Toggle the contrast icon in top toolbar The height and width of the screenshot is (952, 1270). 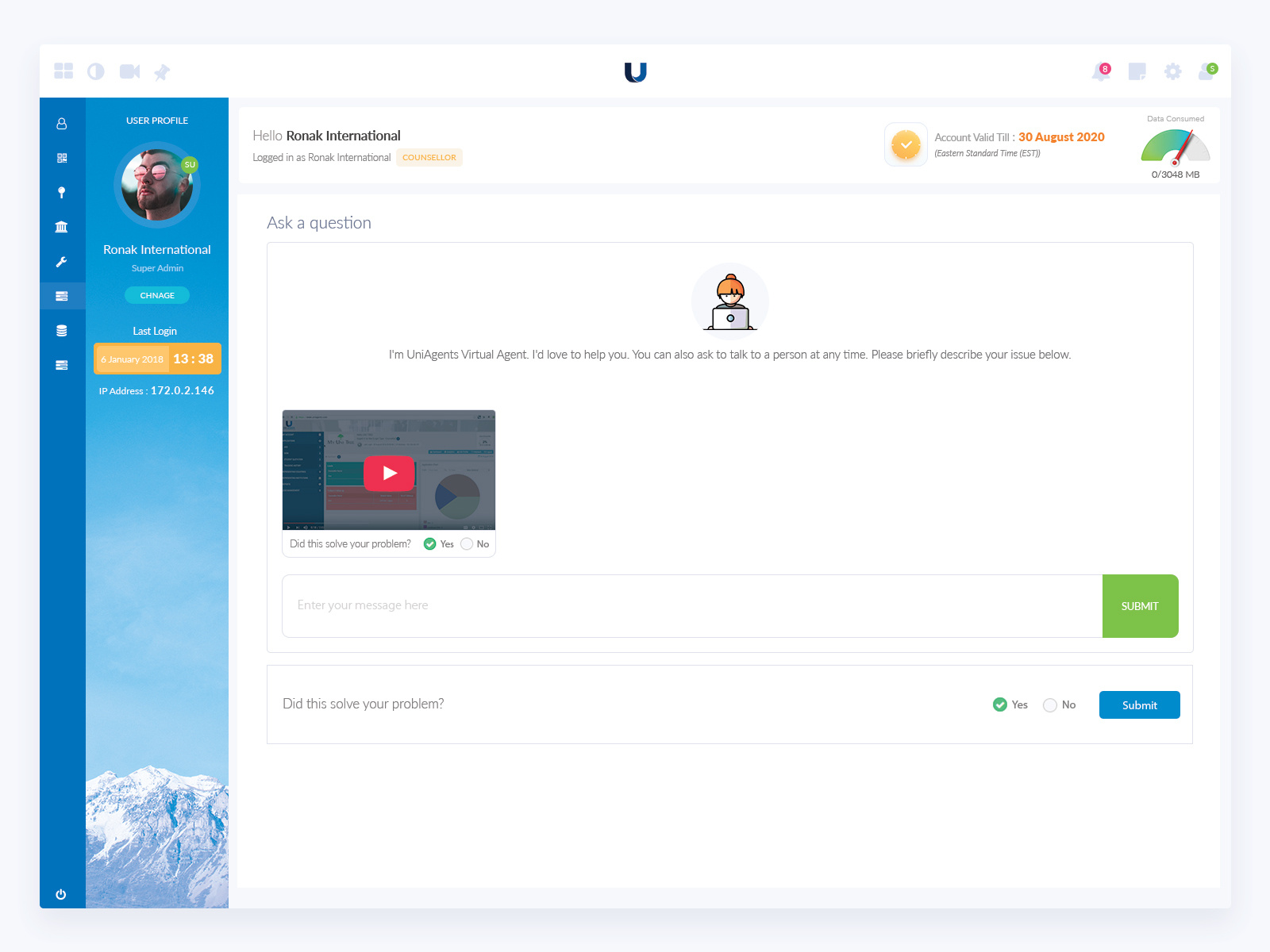click(97, 71)
